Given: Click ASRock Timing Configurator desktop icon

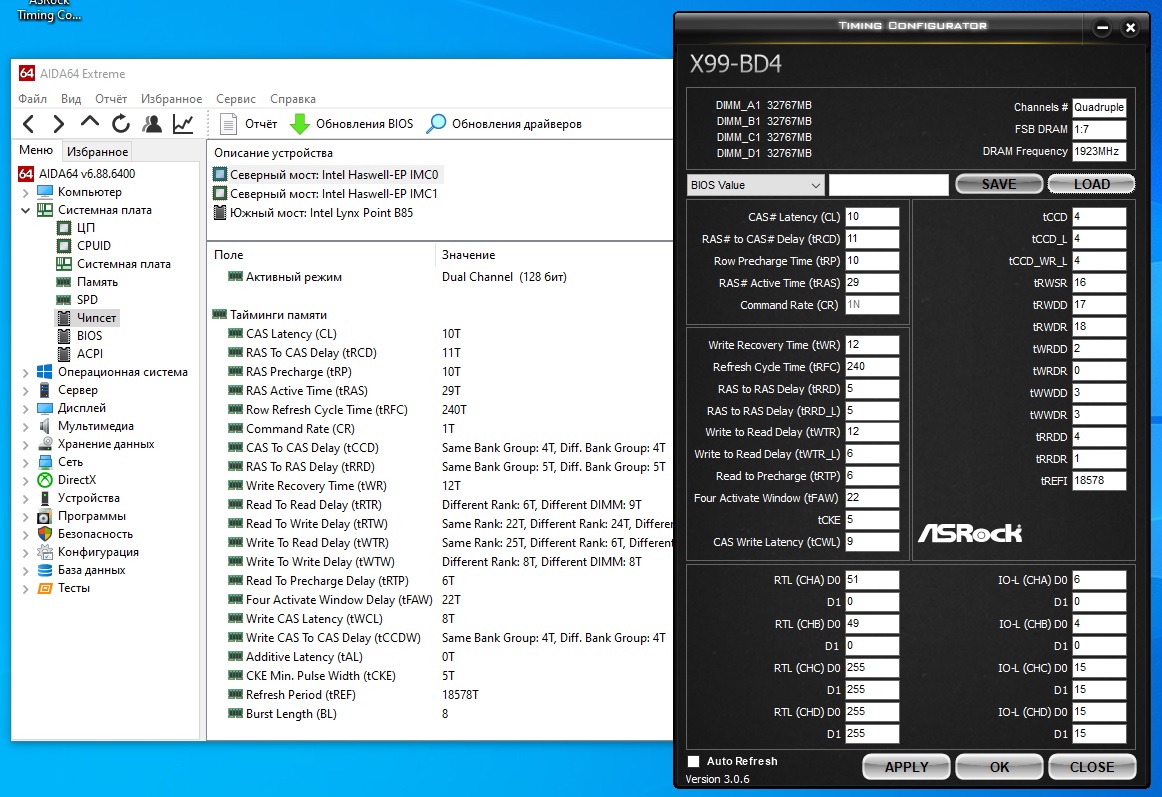Looking at the screenshot, I should coord(49,10).
